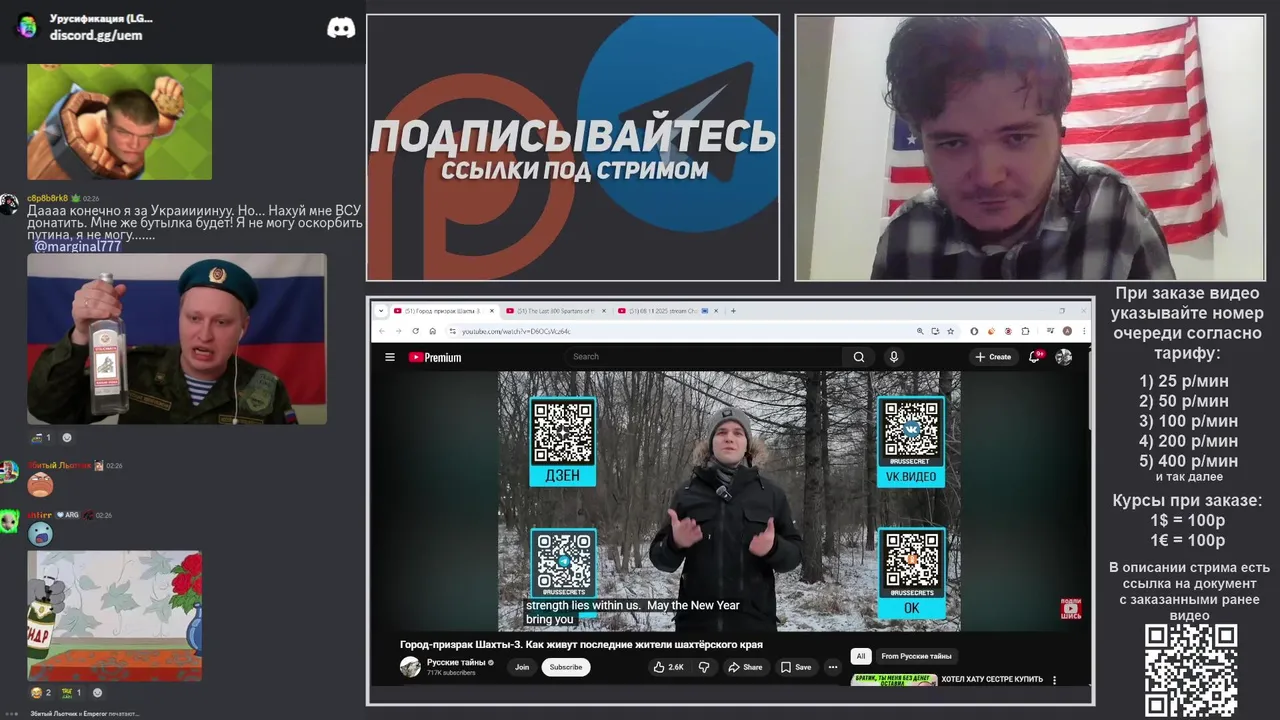Click the Create button on YouTube
The width and height of the screenshot is (1280, 720).
993,357
